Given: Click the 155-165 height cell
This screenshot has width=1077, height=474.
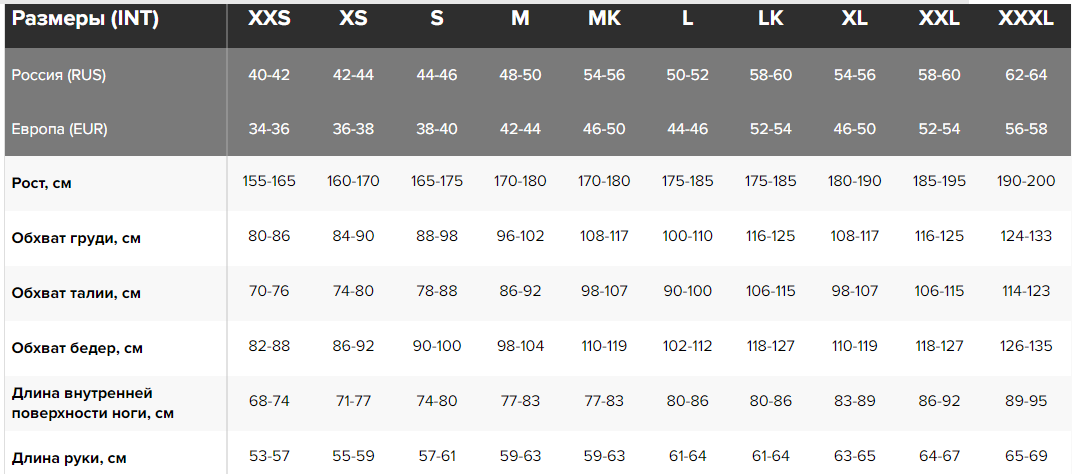Looking at the screenshot, I should [x=269, y=181].
